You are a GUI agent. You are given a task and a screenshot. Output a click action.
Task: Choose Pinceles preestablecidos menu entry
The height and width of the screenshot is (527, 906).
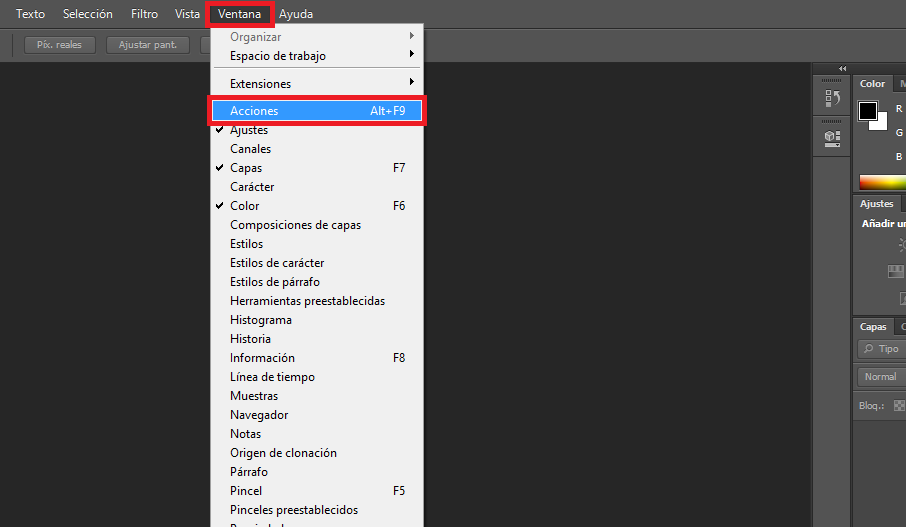click(317, 510)
